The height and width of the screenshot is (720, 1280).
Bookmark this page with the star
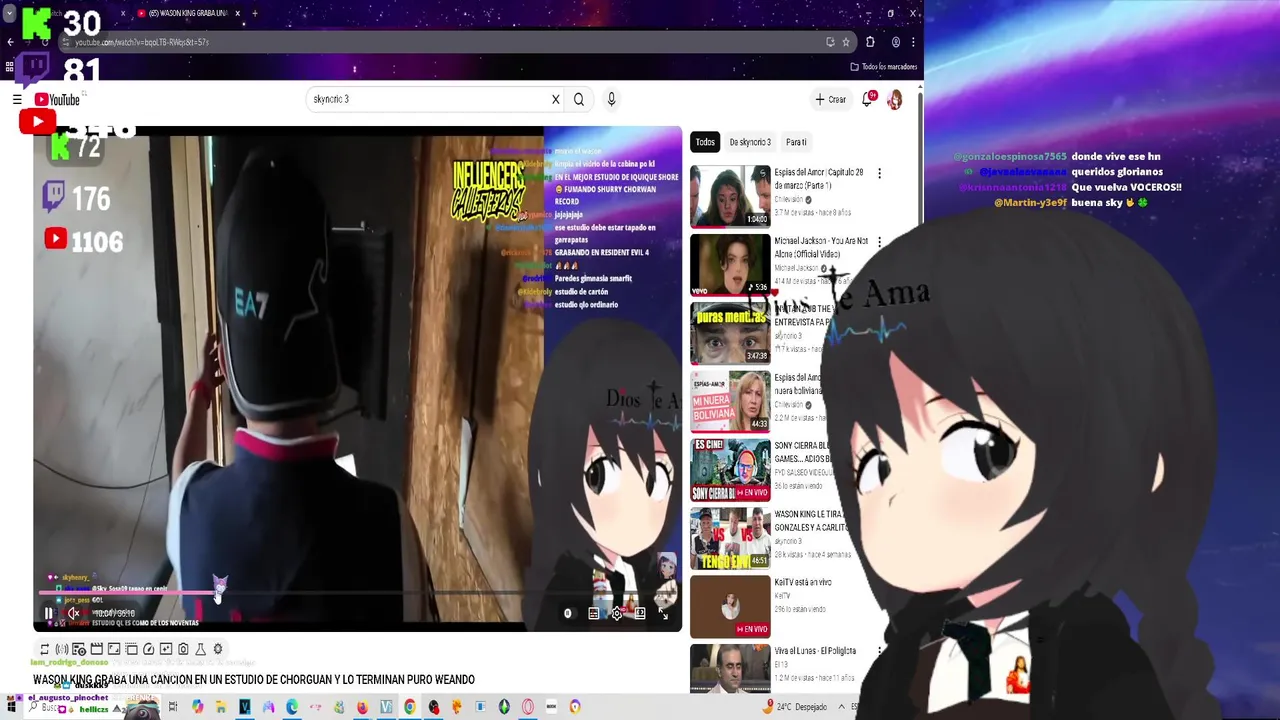(846, 42)
